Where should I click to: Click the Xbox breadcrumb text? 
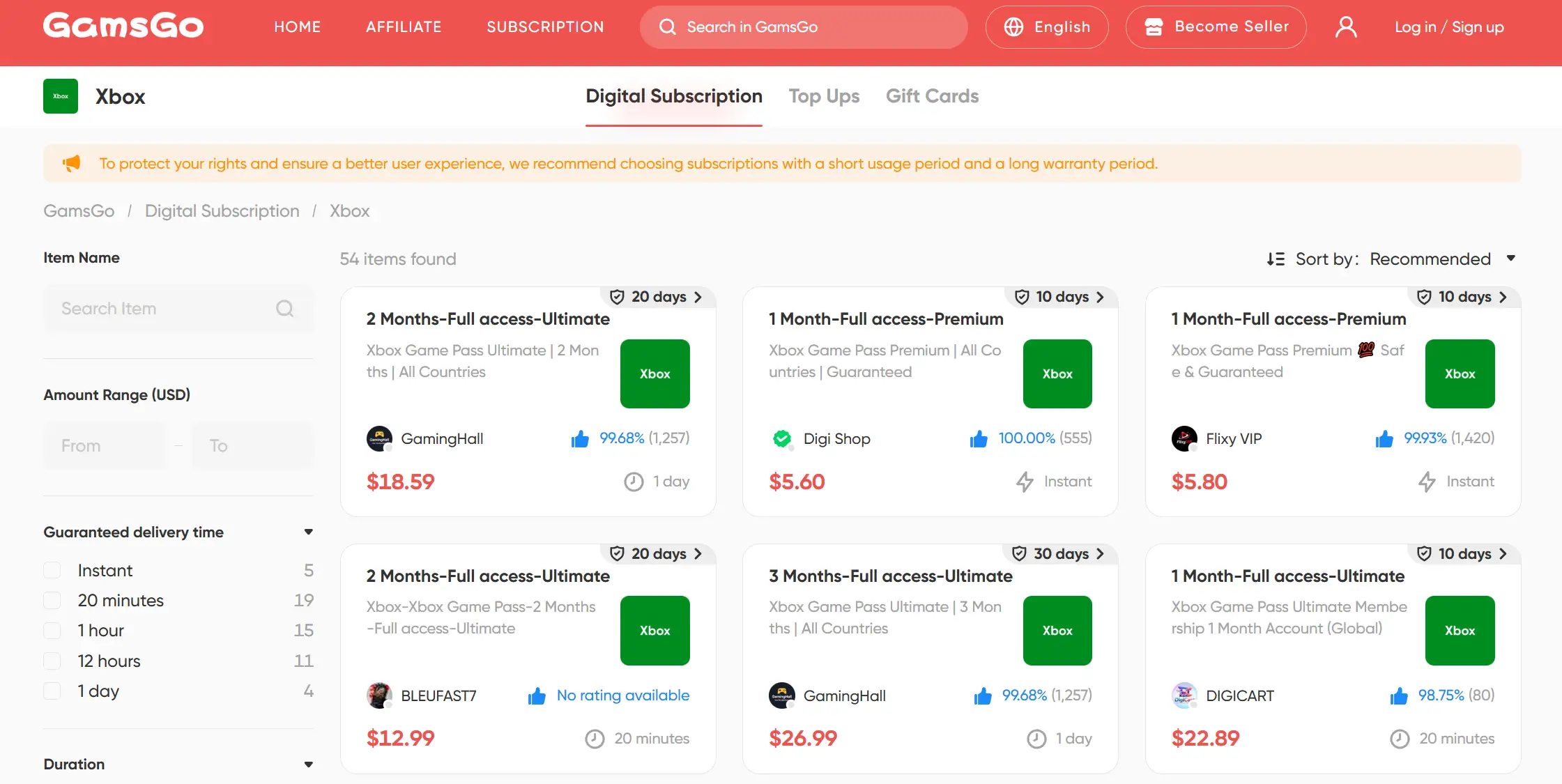click(x=350, y=211)
